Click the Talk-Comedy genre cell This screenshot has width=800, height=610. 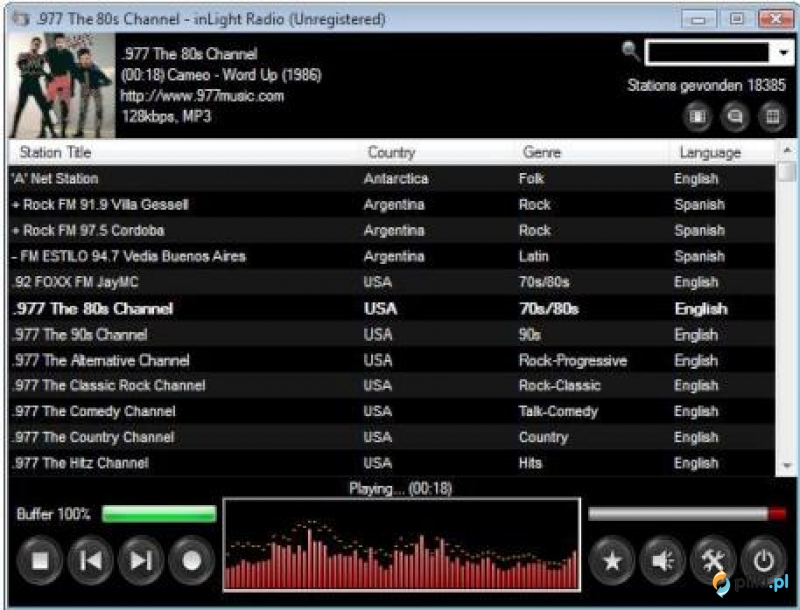pyautogui.click(x=558, y=411)
